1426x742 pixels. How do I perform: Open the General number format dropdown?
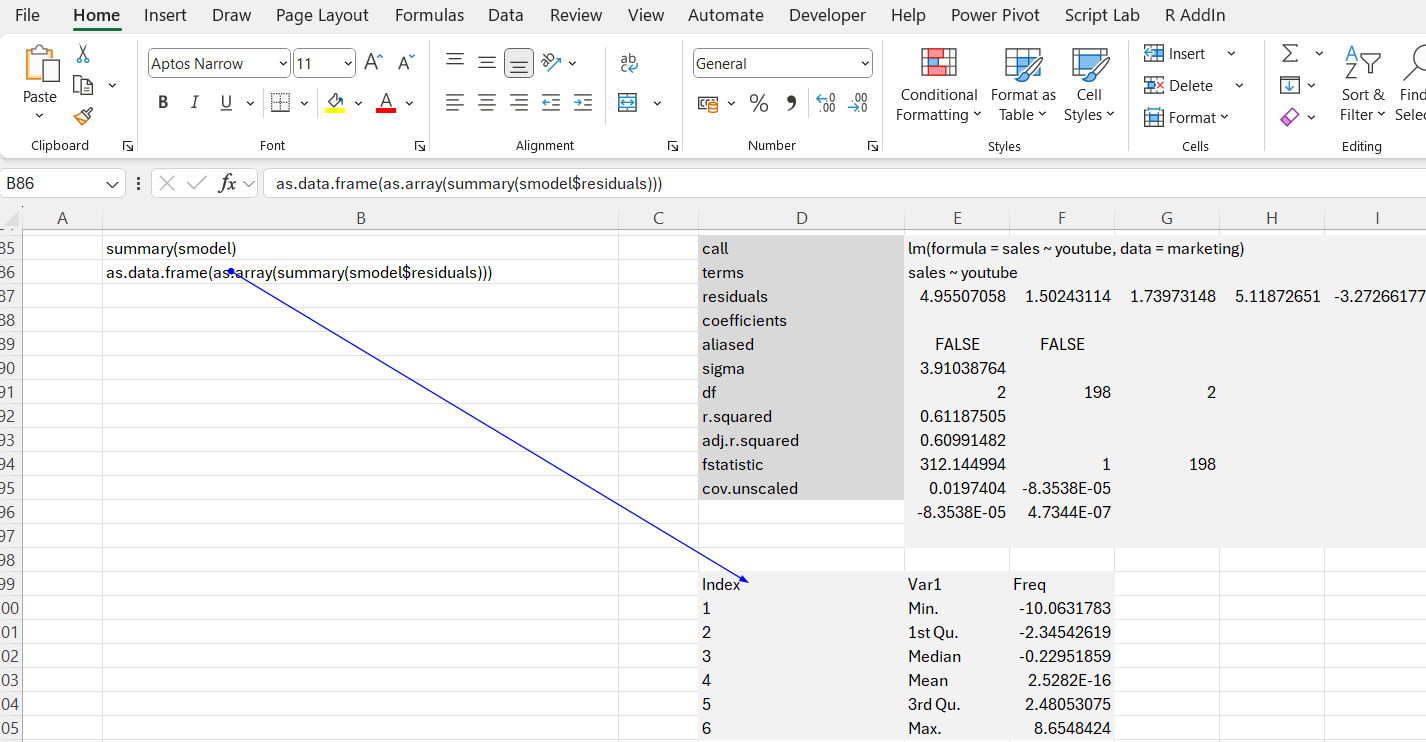pos(865,64)
